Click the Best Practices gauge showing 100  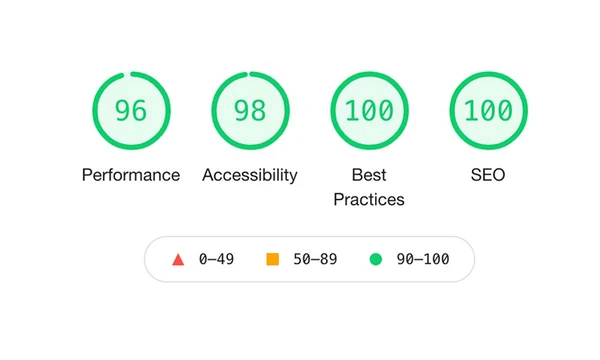pos(369,111)
